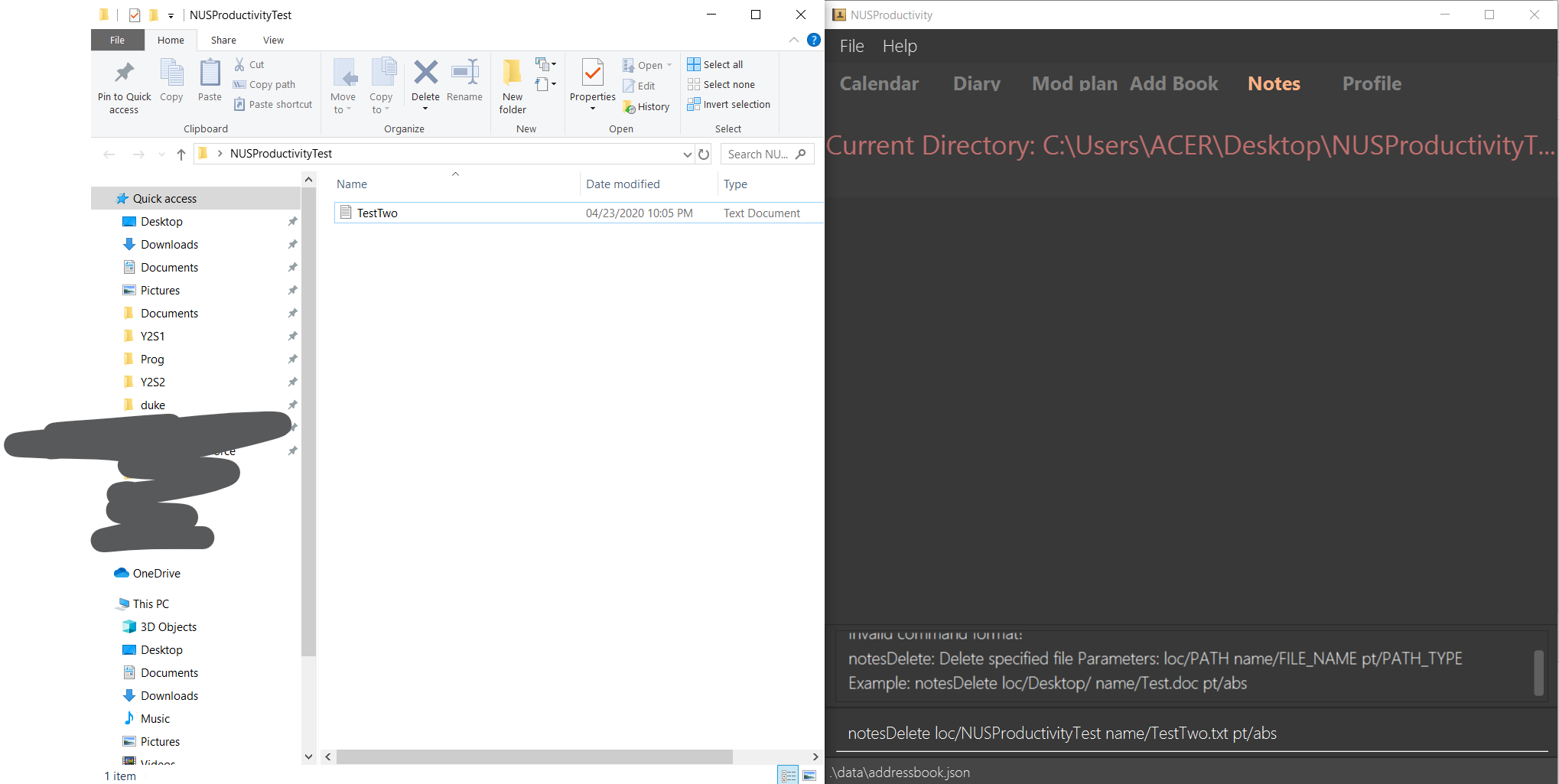1559x784 pixels.
Task: Click the result display vertical scrollbar
Action: [1538, 672]
